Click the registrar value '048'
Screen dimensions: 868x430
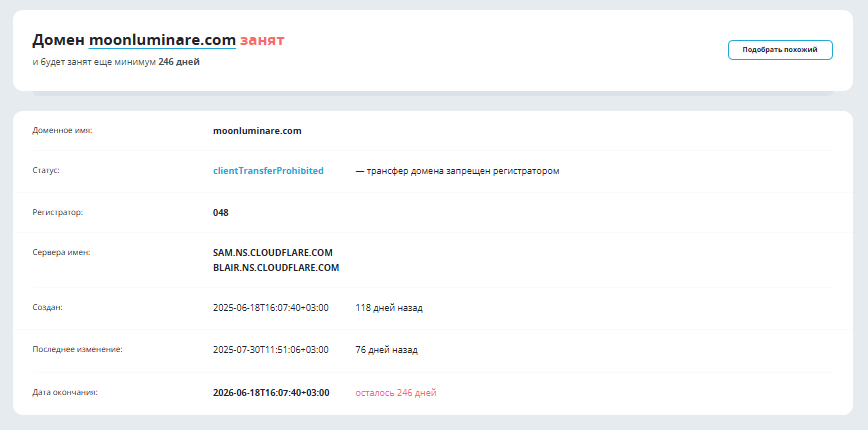coord(221,212)
